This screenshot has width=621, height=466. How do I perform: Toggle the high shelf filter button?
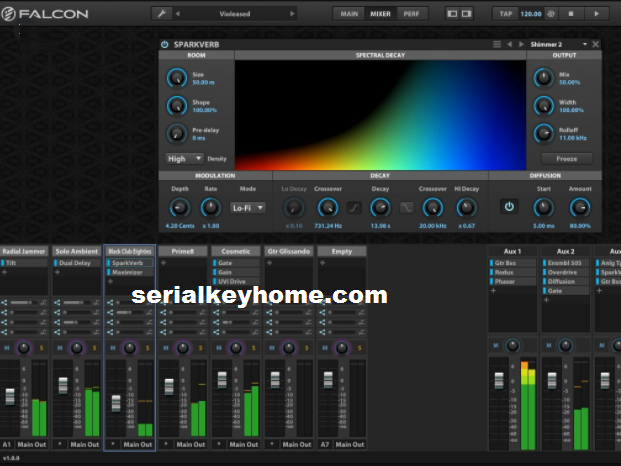407,207
